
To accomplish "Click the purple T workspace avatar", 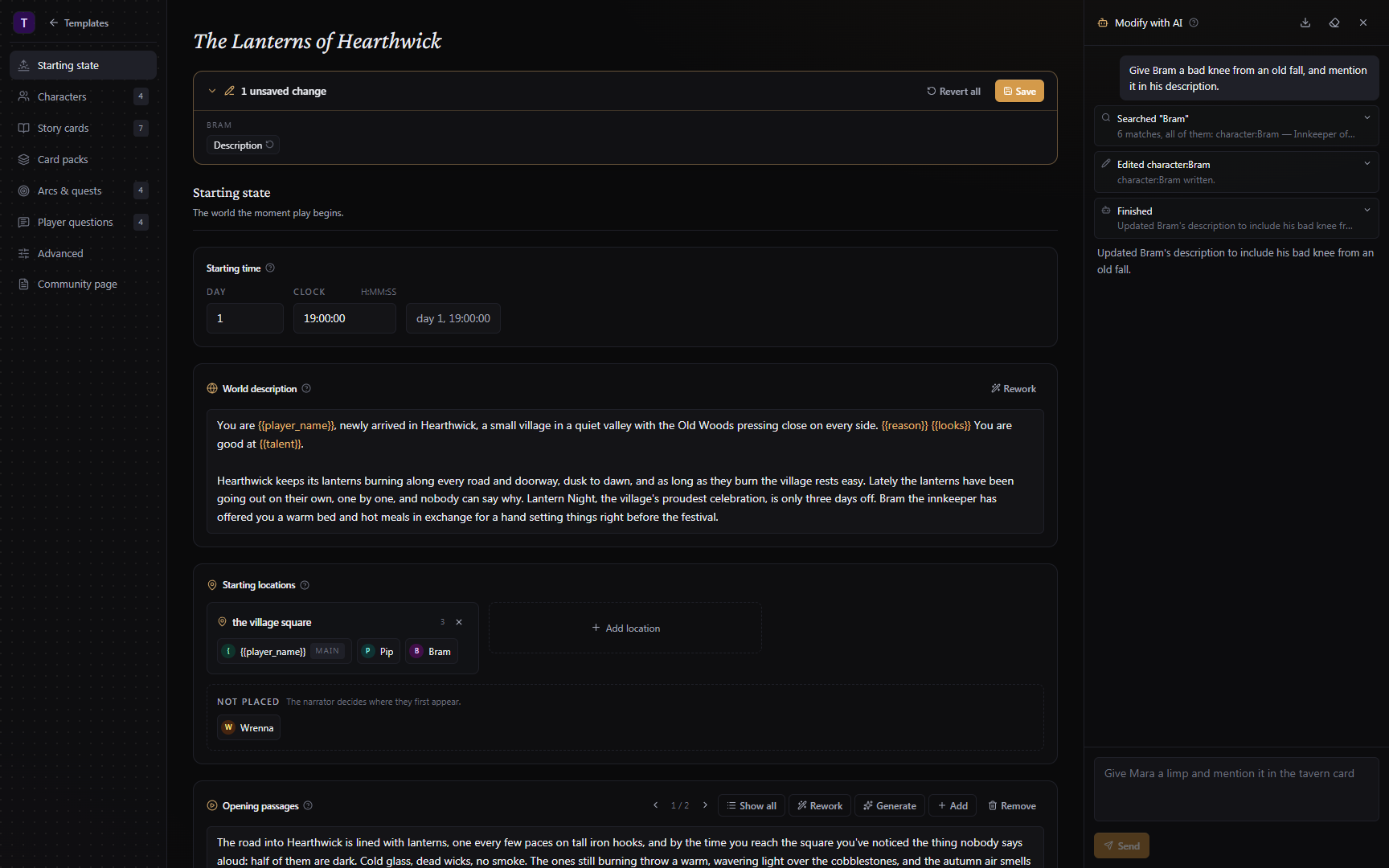I will coord(24,23).
